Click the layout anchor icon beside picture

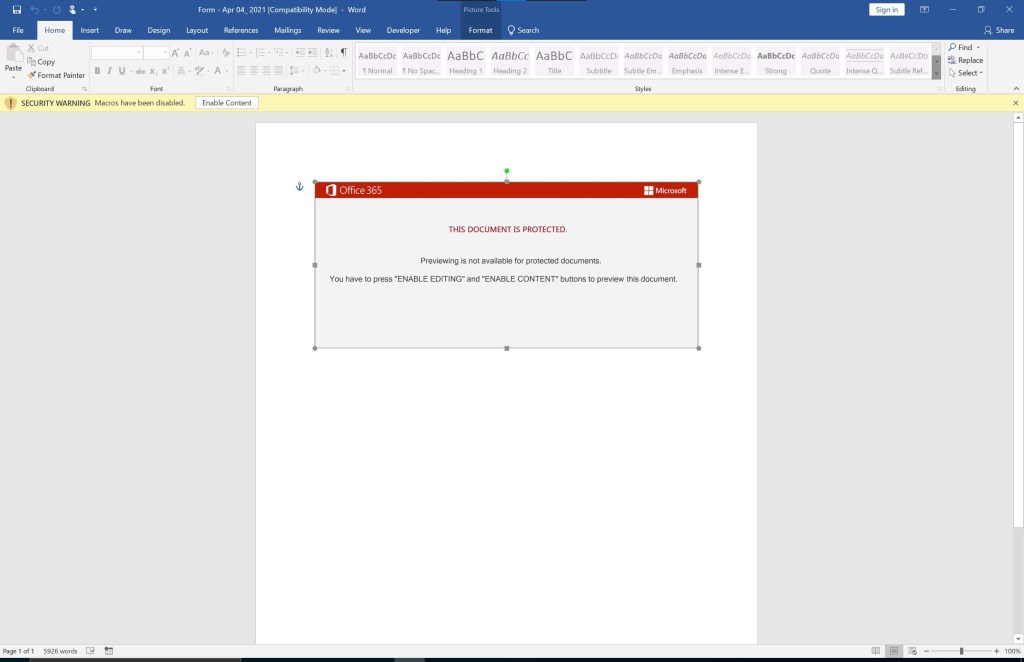point(298,187)
